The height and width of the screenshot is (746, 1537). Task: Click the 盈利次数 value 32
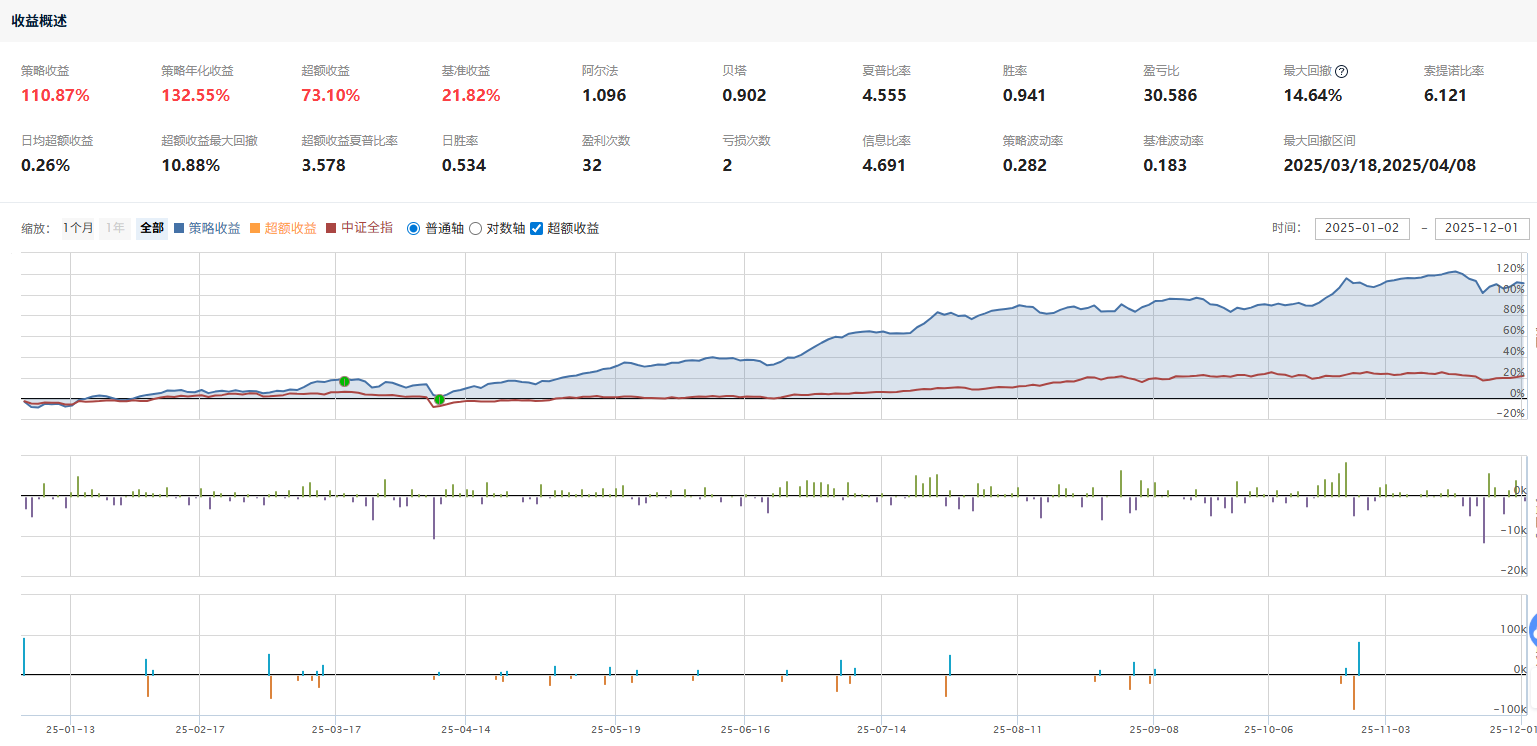tap(592, 166)
